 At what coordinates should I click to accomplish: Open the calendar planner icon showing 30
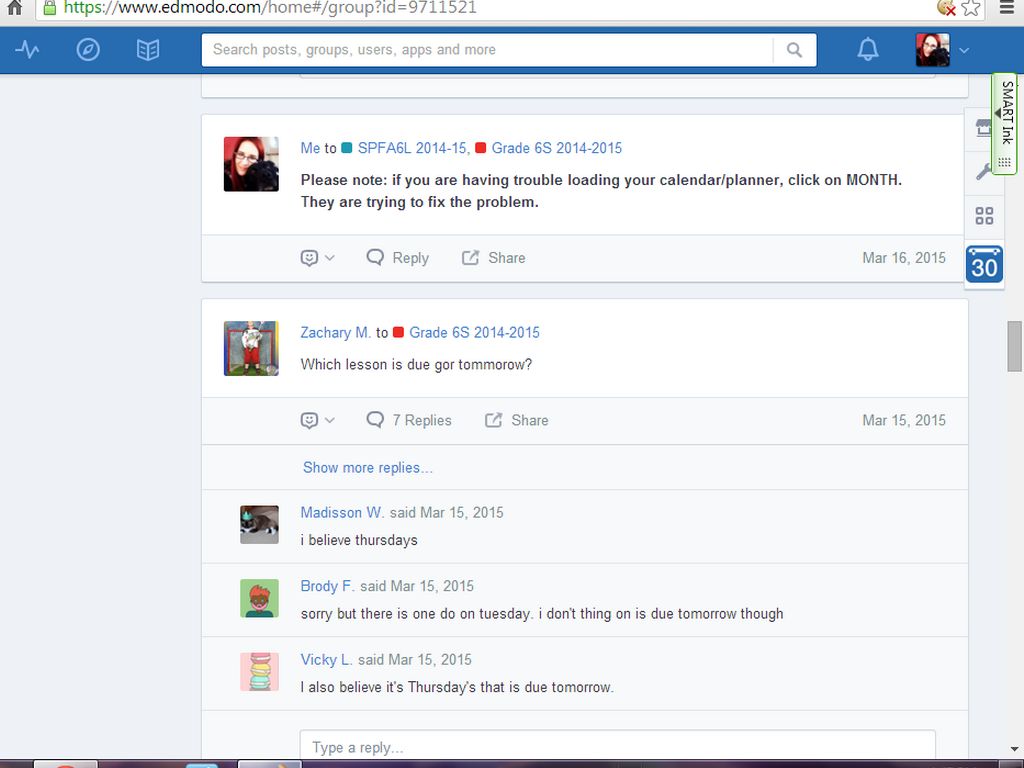point(984,264)
